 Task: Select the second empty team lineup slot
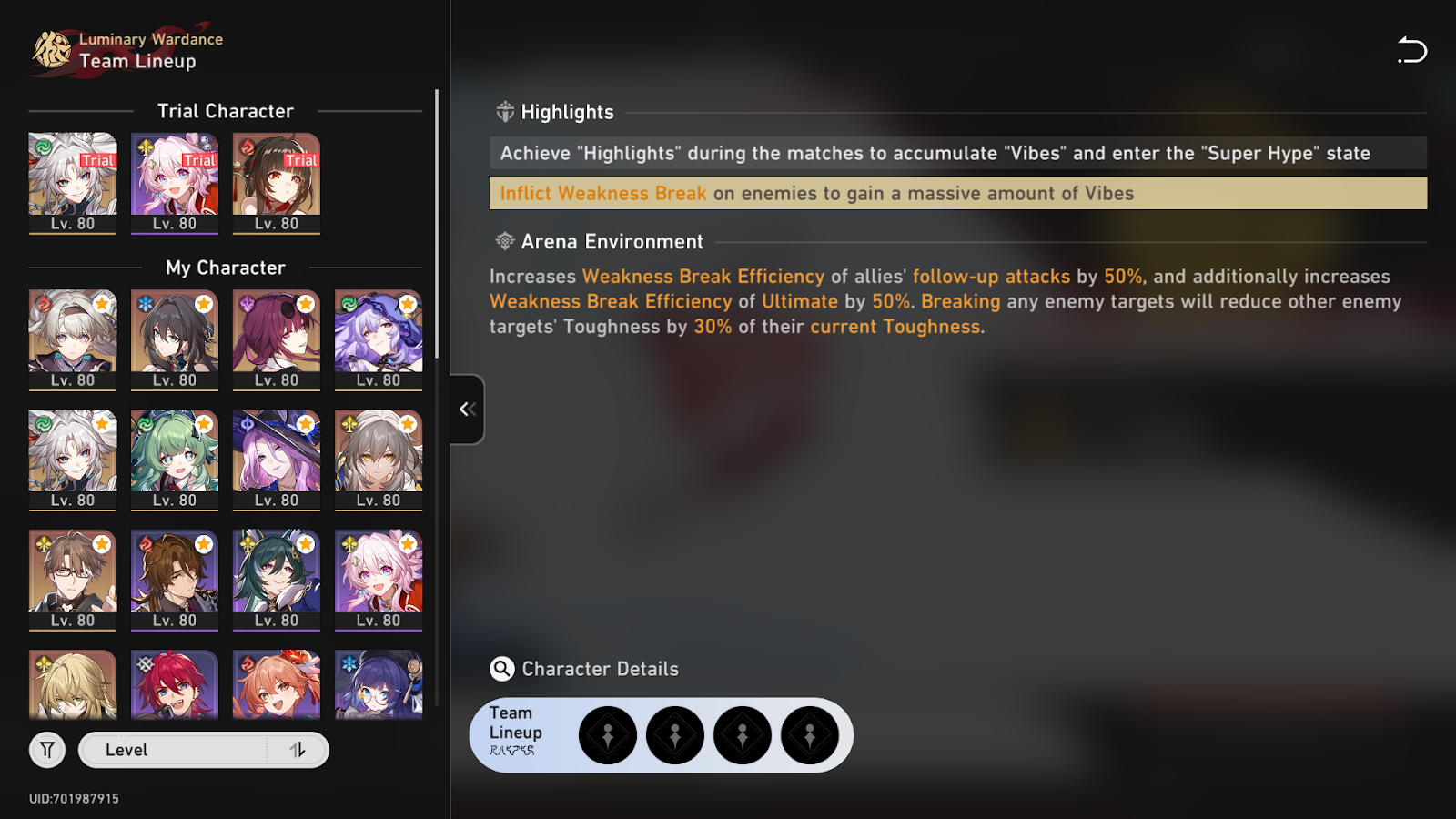click(675, 735)
